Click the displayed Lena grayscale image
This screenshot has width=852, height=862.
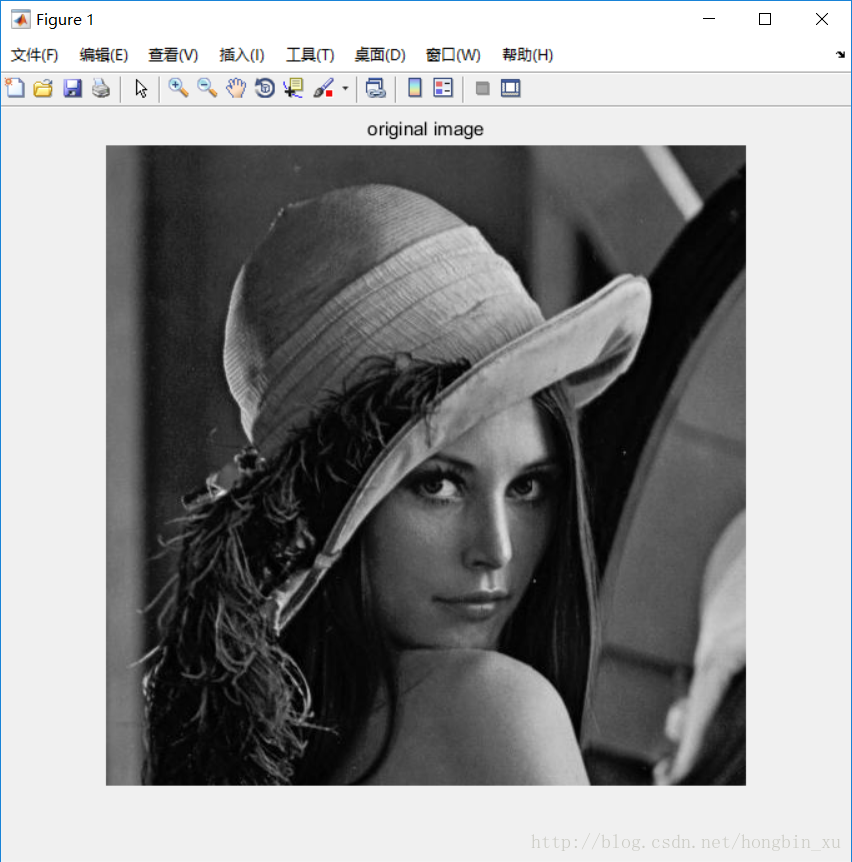pyautogui.click(x=426, y=465)
